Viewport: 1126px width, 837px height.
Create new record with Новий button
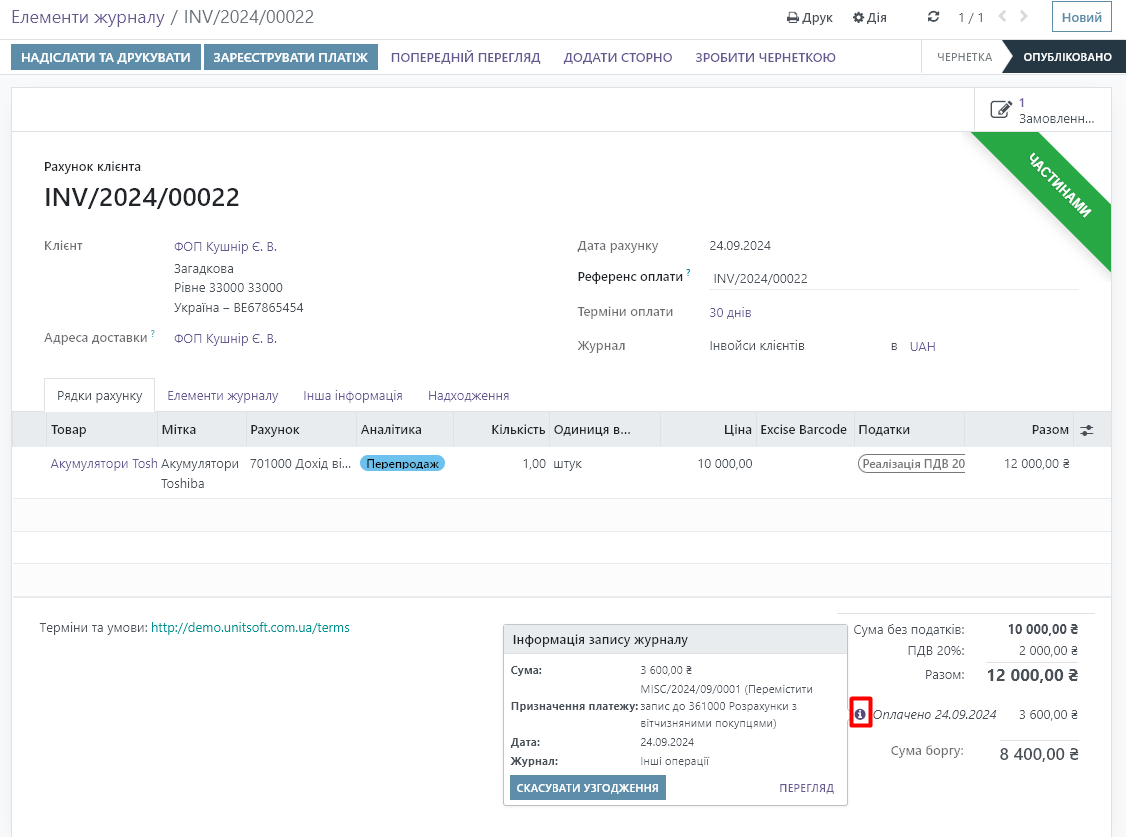pyautogui.click(x=1081, y=17)
